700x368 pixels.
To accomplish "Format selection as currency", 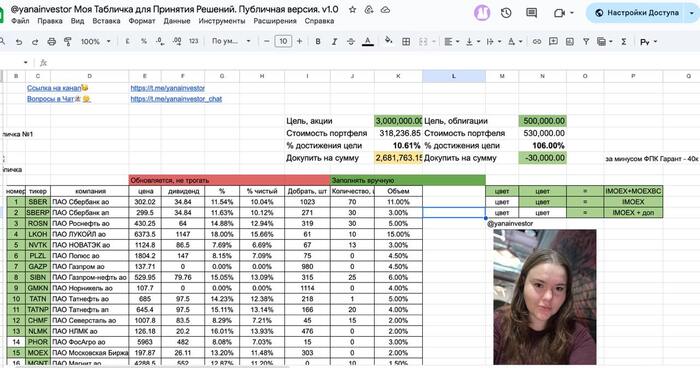I will pos(128,41).
